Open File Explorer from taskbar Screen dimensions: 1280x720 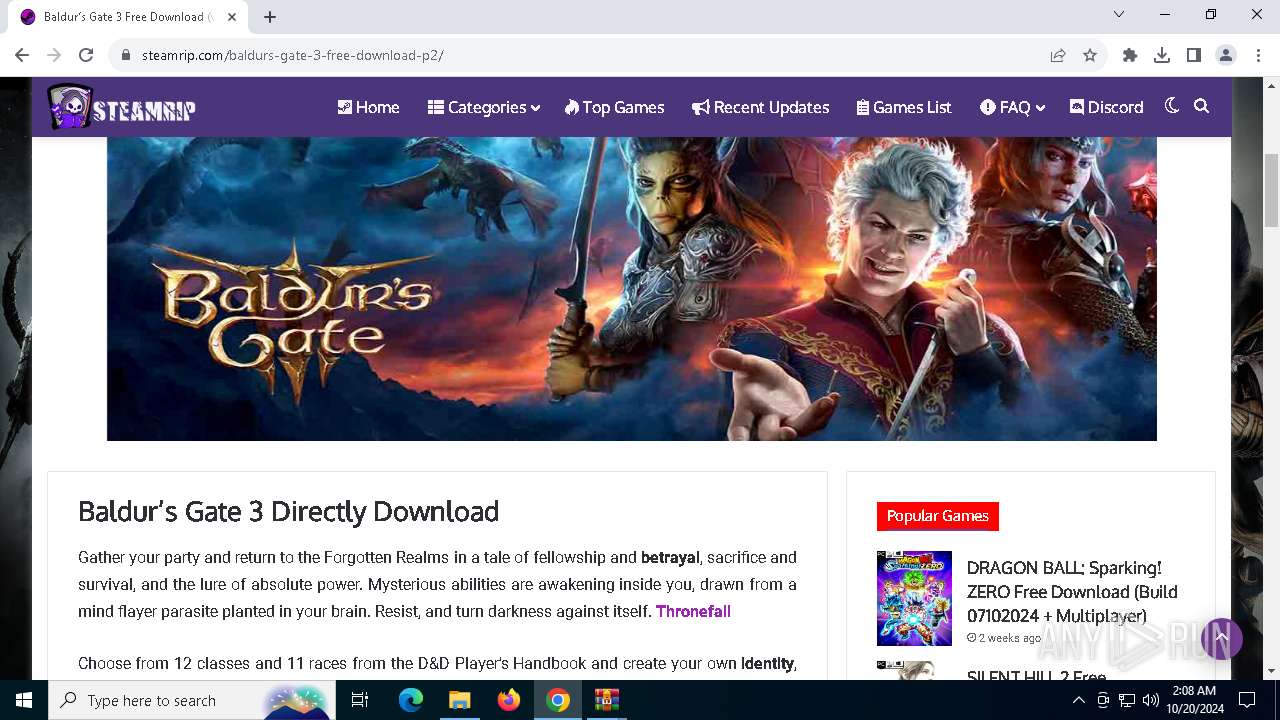(459, 700)
